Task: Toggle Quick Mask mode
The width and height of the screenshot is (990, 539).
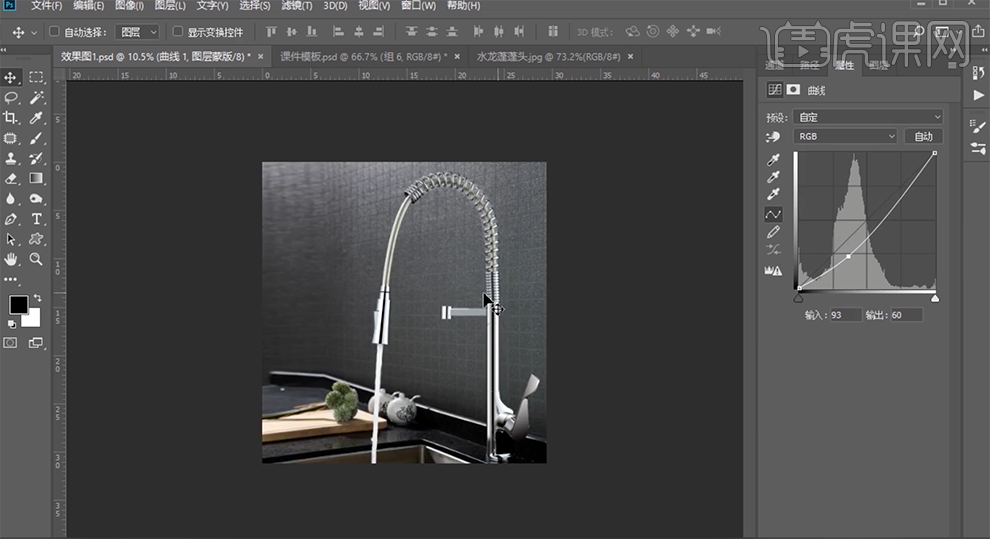Action: (11, 343)
